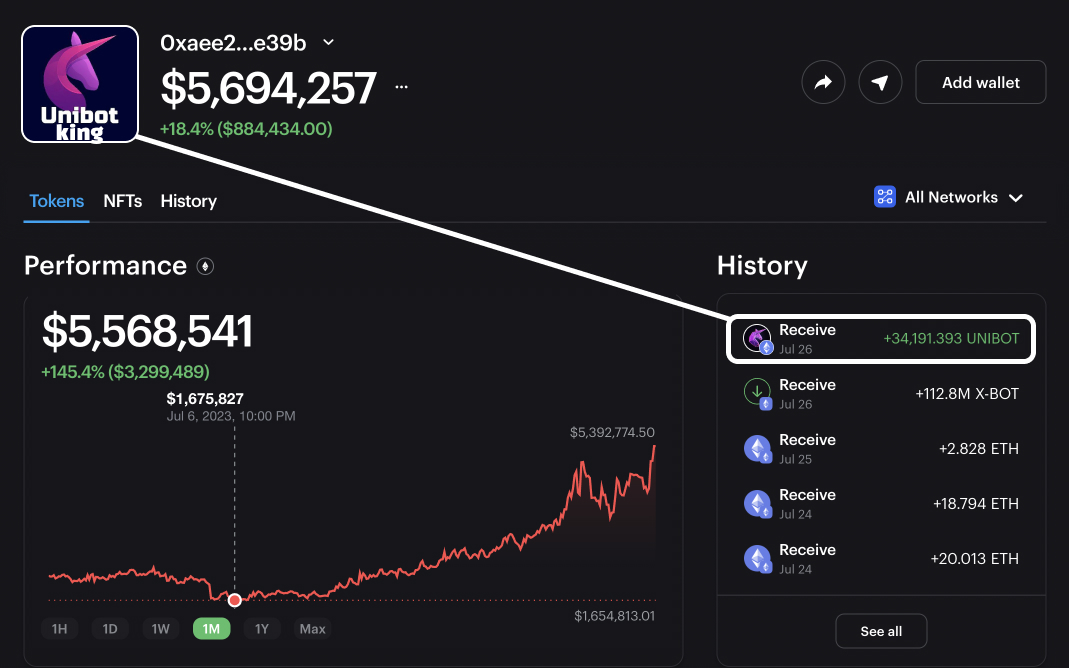
Task: Click the $1,654,813.01 chart low label
Action: 614,616
